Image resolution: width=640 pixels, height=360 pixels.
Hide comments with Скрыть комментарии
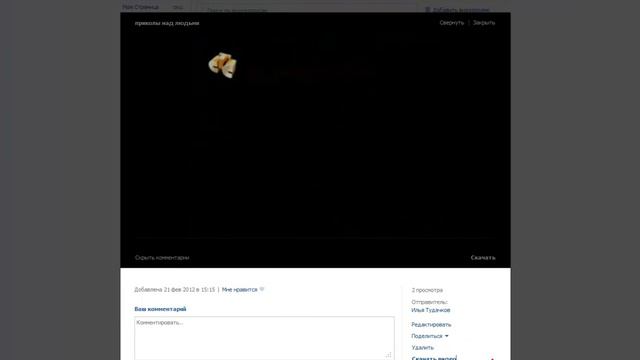click(x=162, y=258)
